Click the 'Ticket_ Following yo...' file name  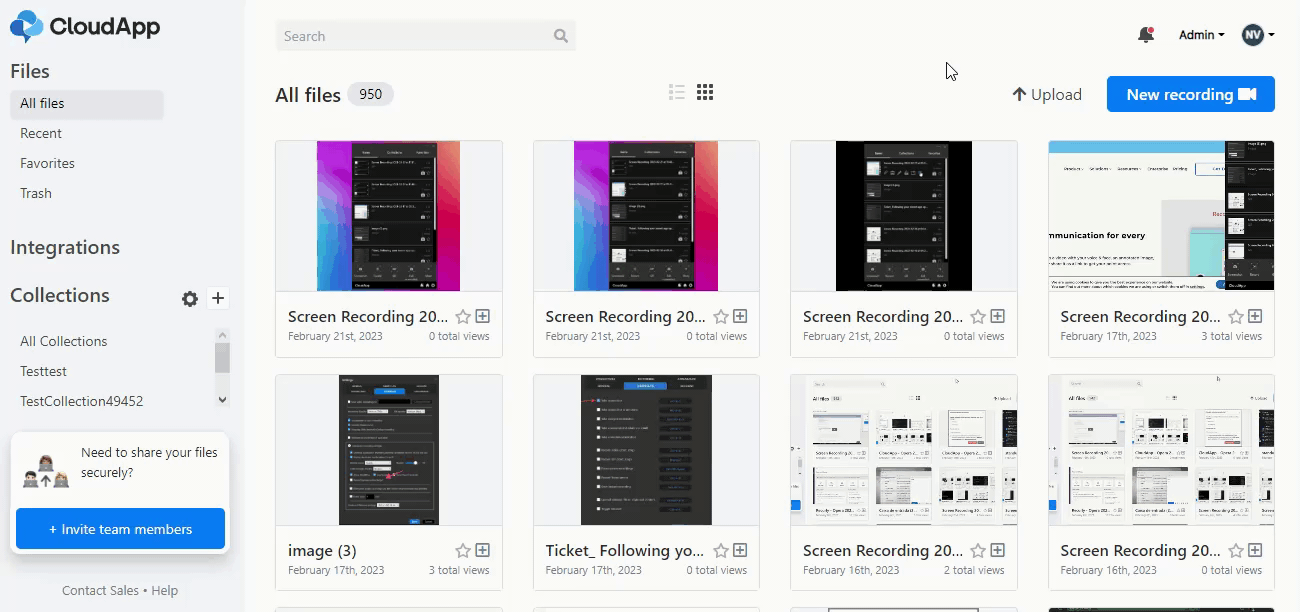[625, 550]
